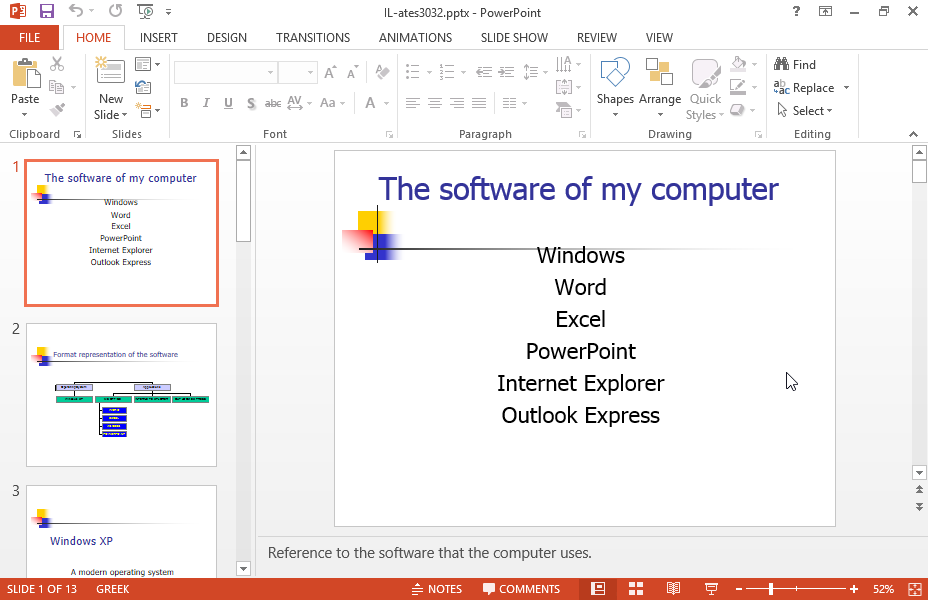Reset the slide layout icon
The width and height of the screenshot is (928, 600).
pos(143,87)
